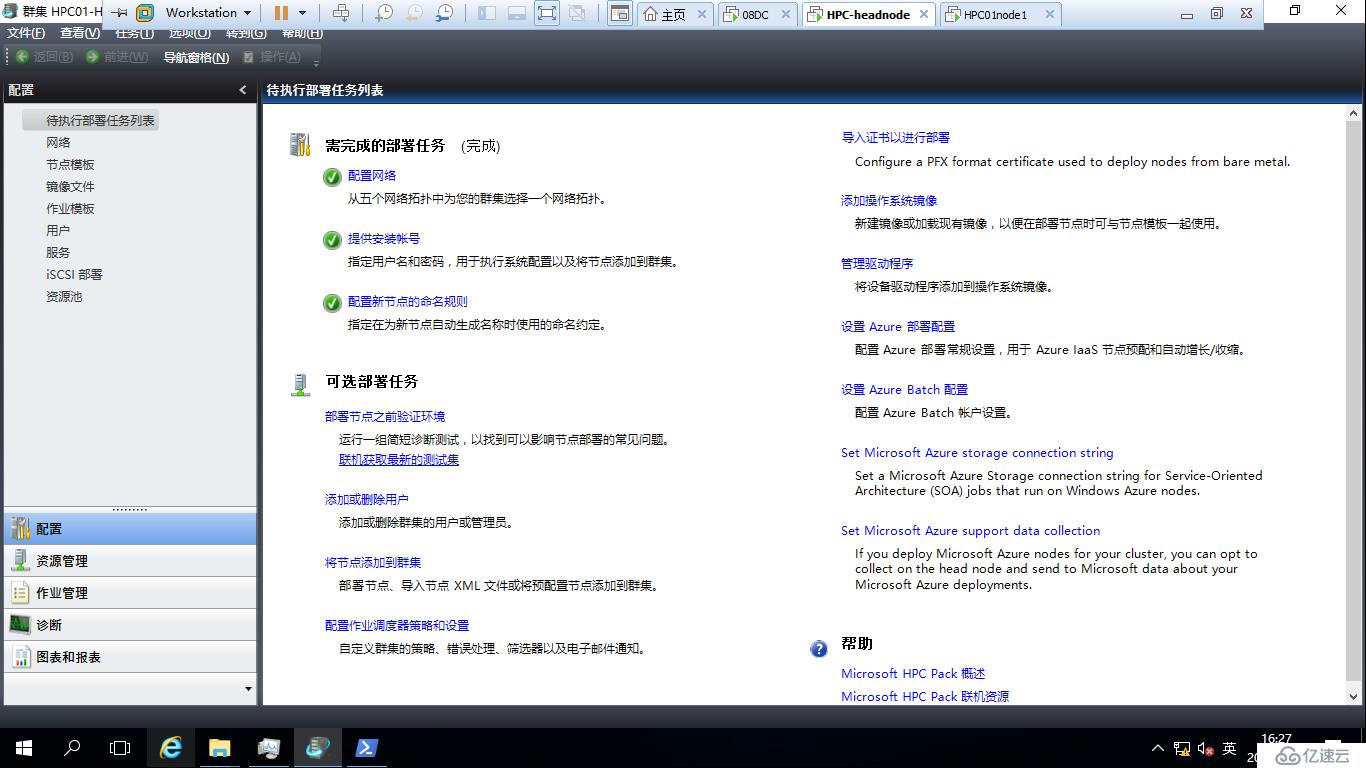Click the 添加或删除用户 link

pyautogui.click(x=366, y=499)
